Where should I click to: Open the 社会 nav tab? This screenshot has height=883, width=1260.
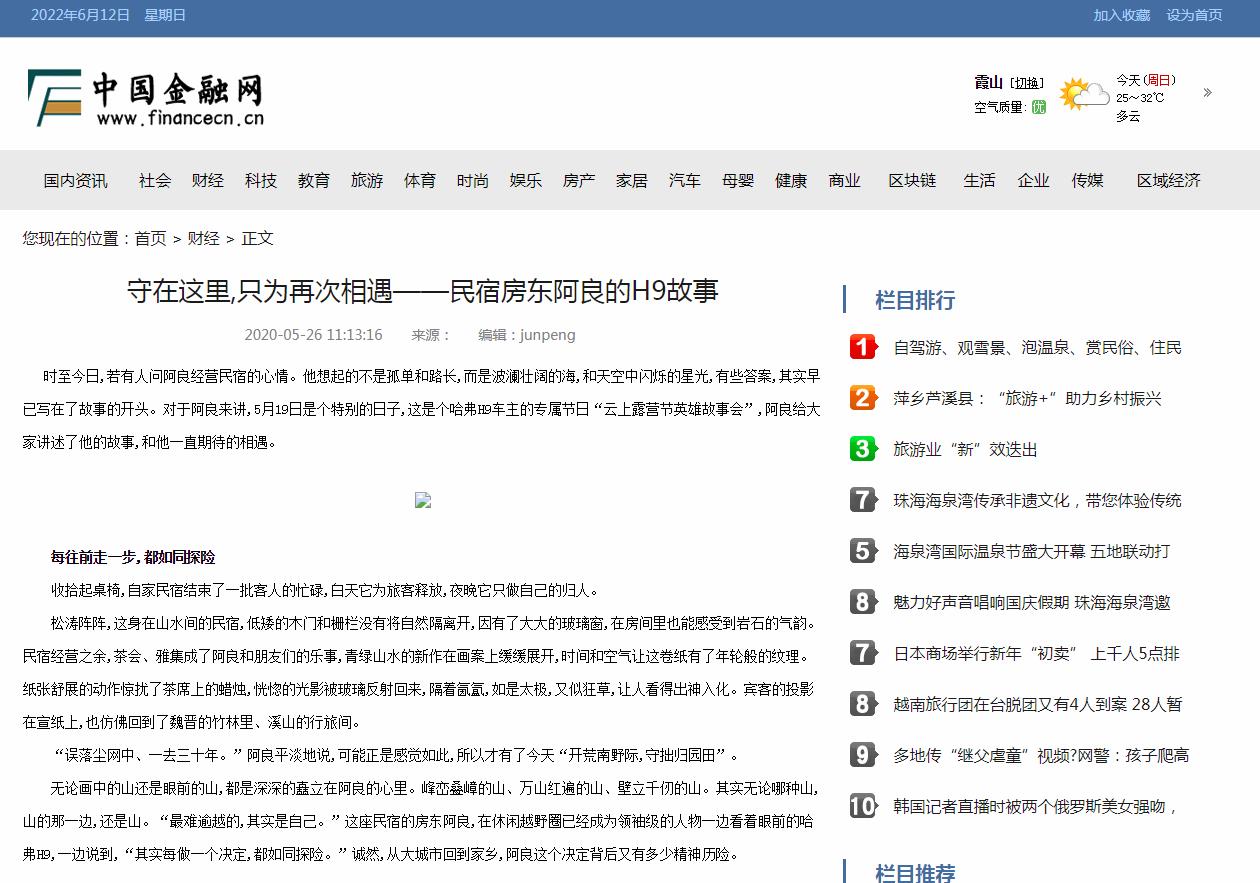click(155, 180)
